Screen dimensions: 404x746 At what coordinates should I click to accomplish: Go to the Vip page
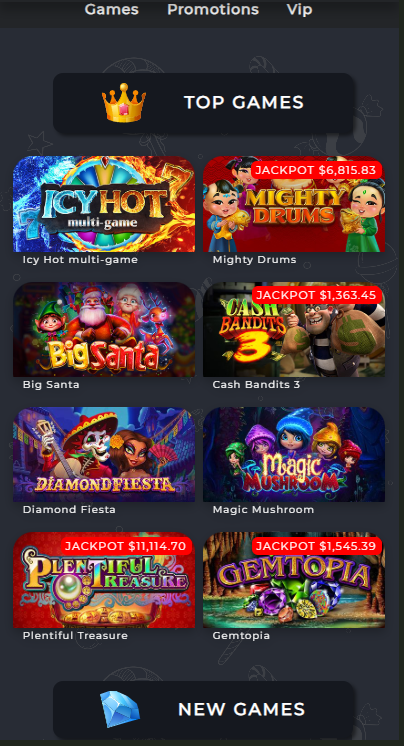[300, 9]
